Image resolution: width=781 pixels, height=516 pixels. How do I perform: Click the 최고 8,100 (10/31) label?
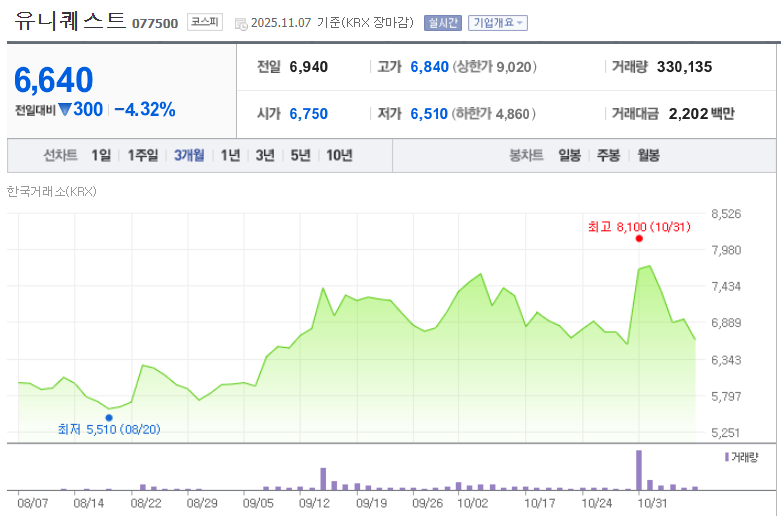pos(640,227)
